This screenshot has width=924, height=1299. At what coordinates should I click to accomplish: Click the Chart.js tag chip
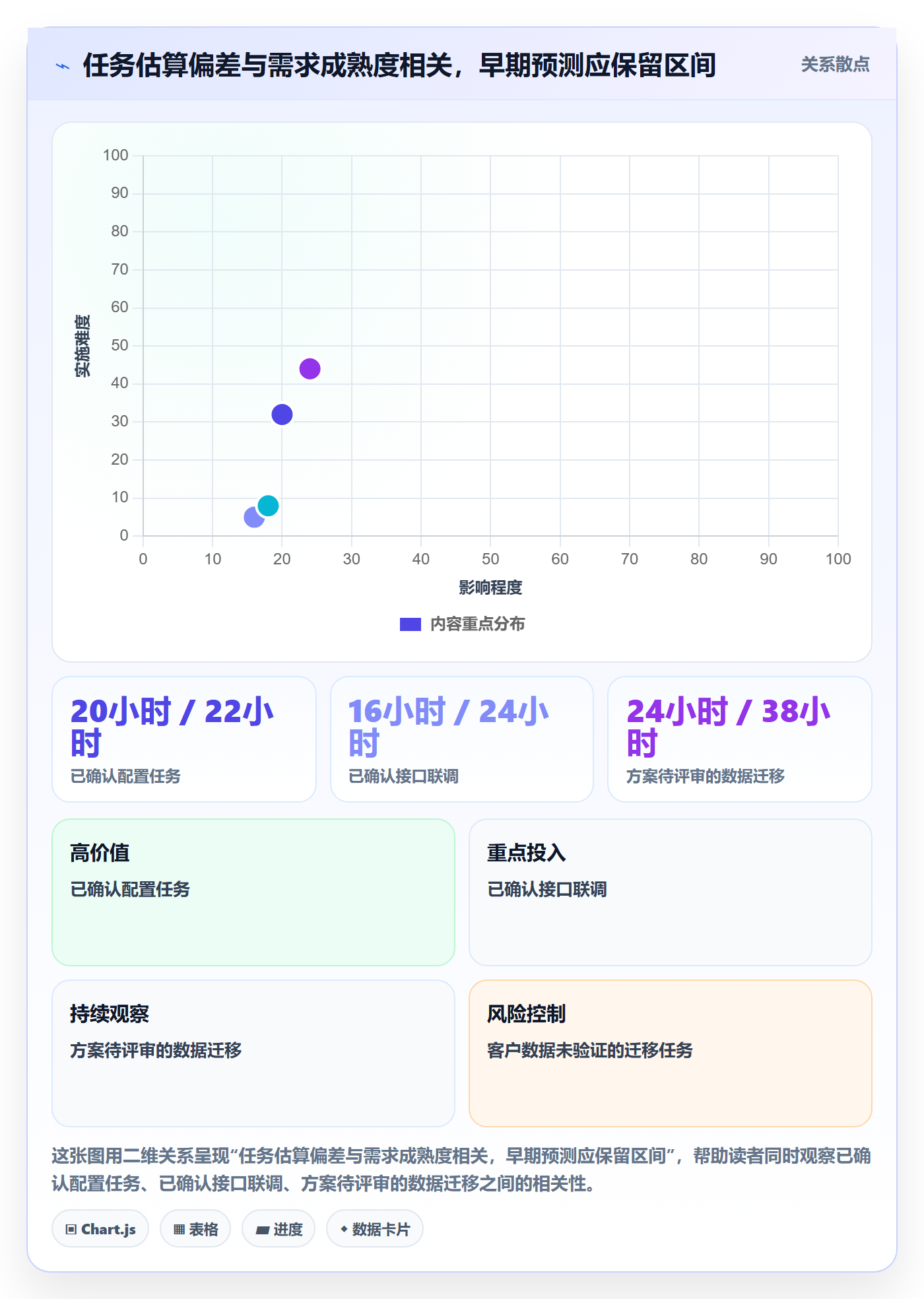100,1229
